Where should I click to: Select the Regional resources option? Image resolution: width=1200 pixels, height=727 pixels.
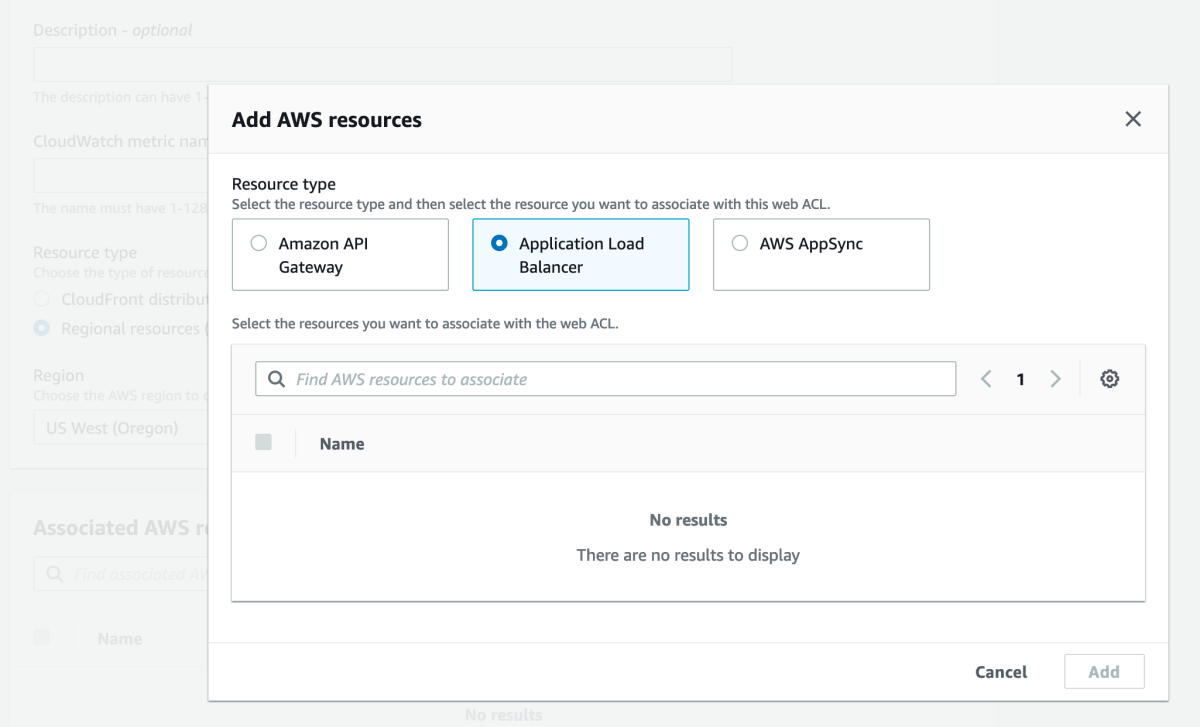41,328
